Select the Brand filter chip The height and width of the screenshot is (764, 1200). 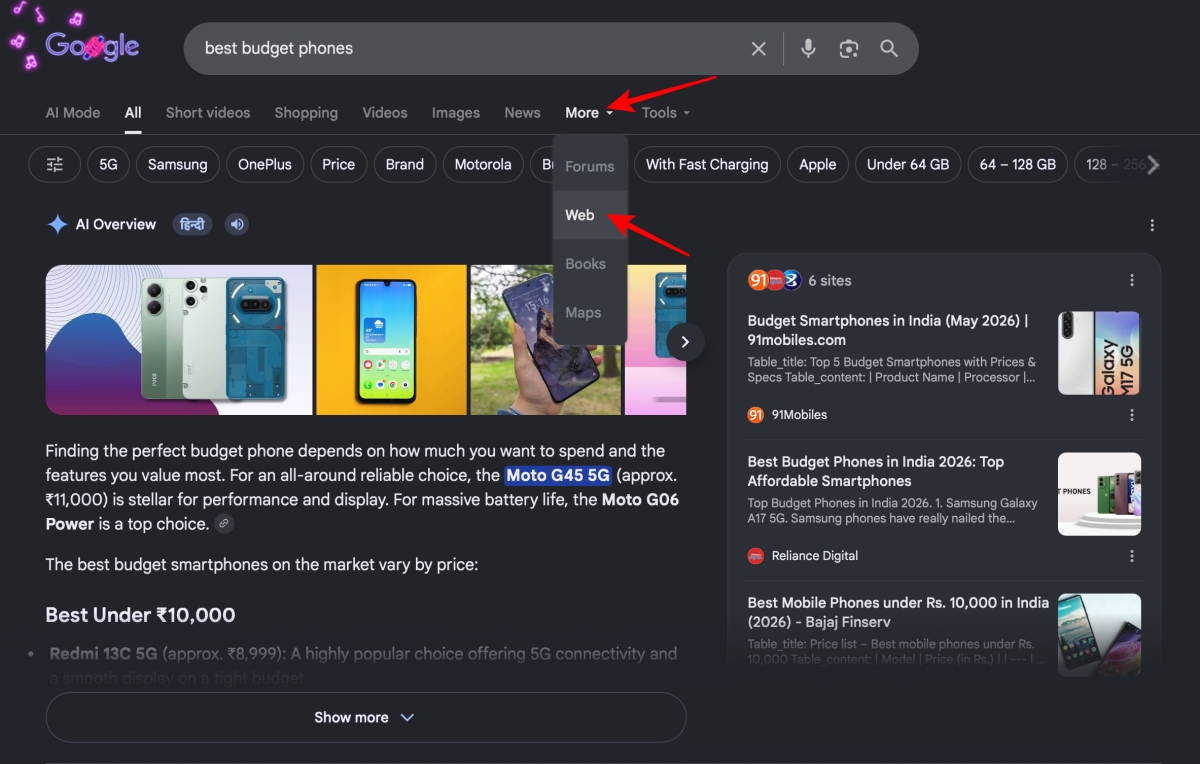point(405,164)
